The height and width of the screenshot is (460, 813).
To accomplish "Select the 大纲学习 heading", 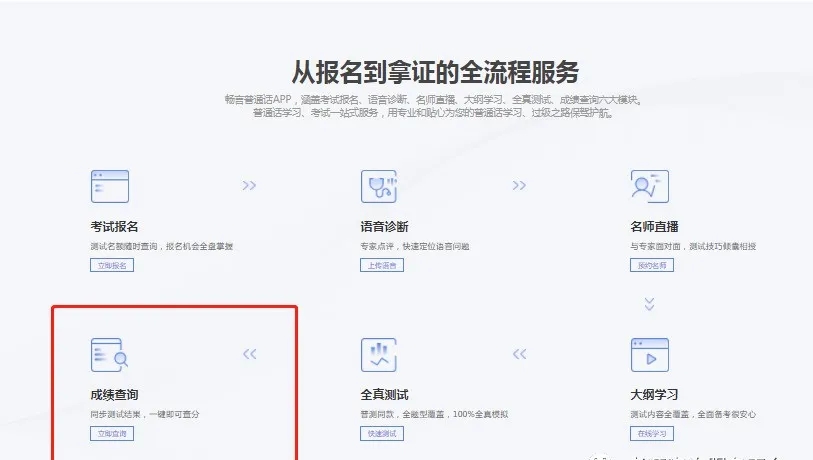I will [654, 395].
